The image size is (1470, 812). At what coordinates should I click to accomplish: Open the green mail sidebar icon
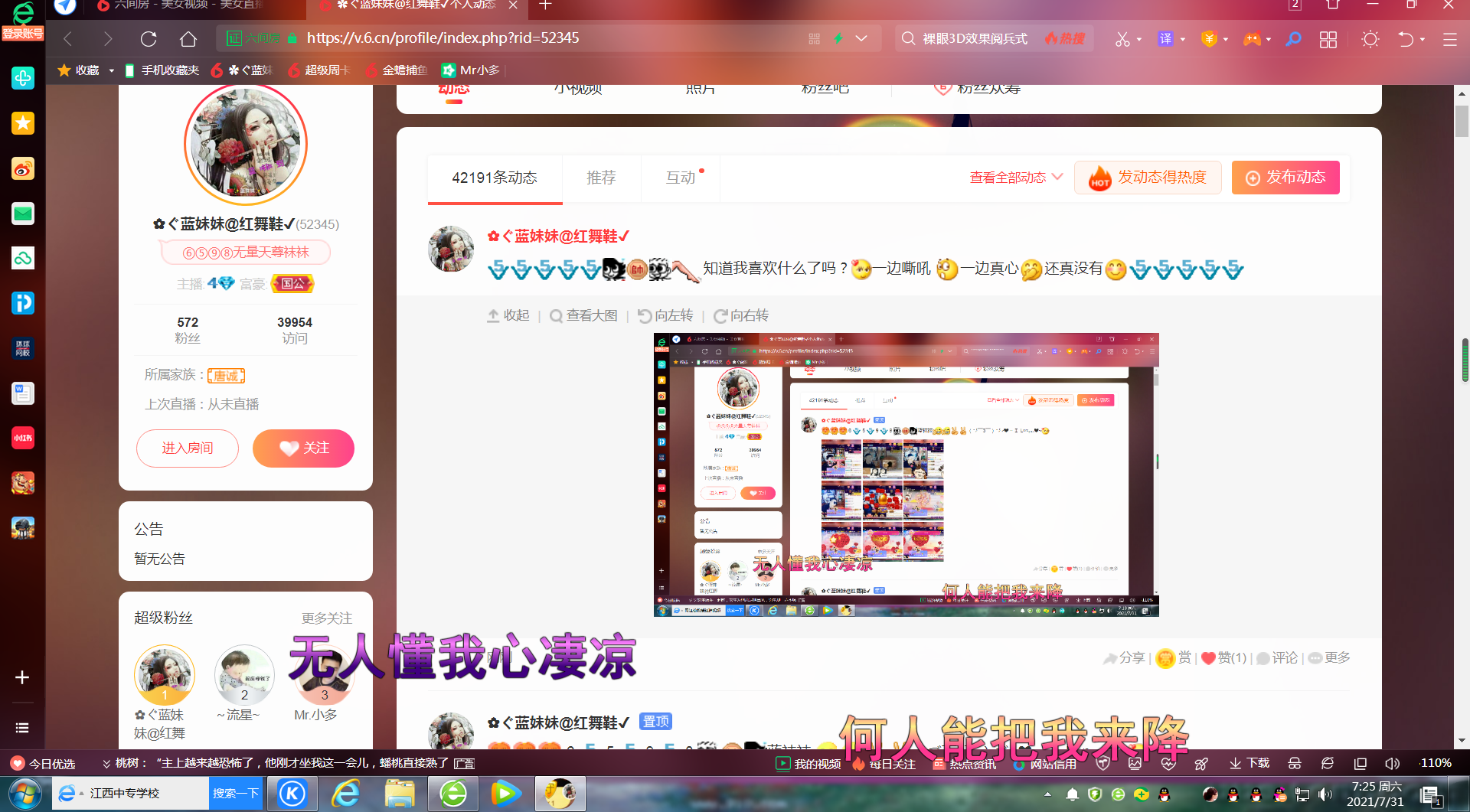[x=23, y=214]
